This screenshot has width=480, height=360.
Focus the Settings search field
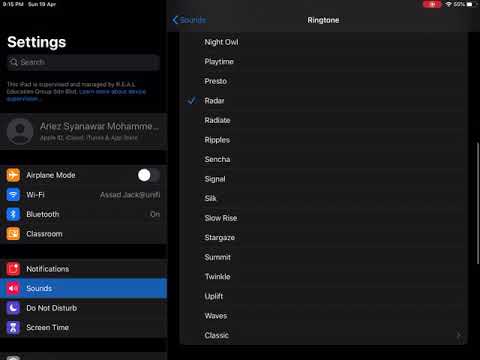[x=83, y=62]
